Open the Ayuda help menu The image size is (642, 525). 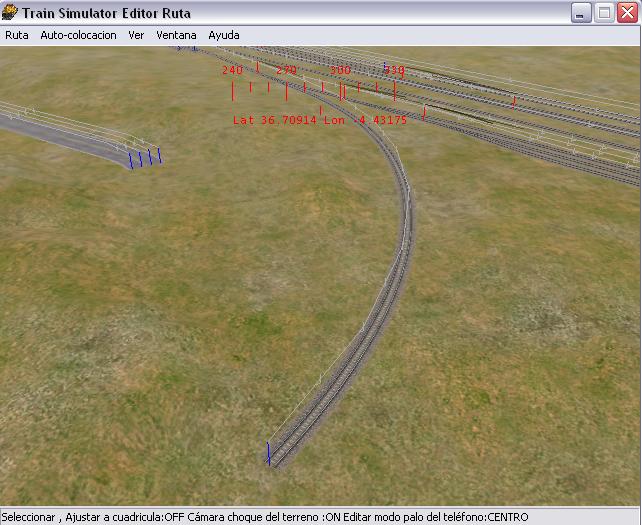(223, 35)
